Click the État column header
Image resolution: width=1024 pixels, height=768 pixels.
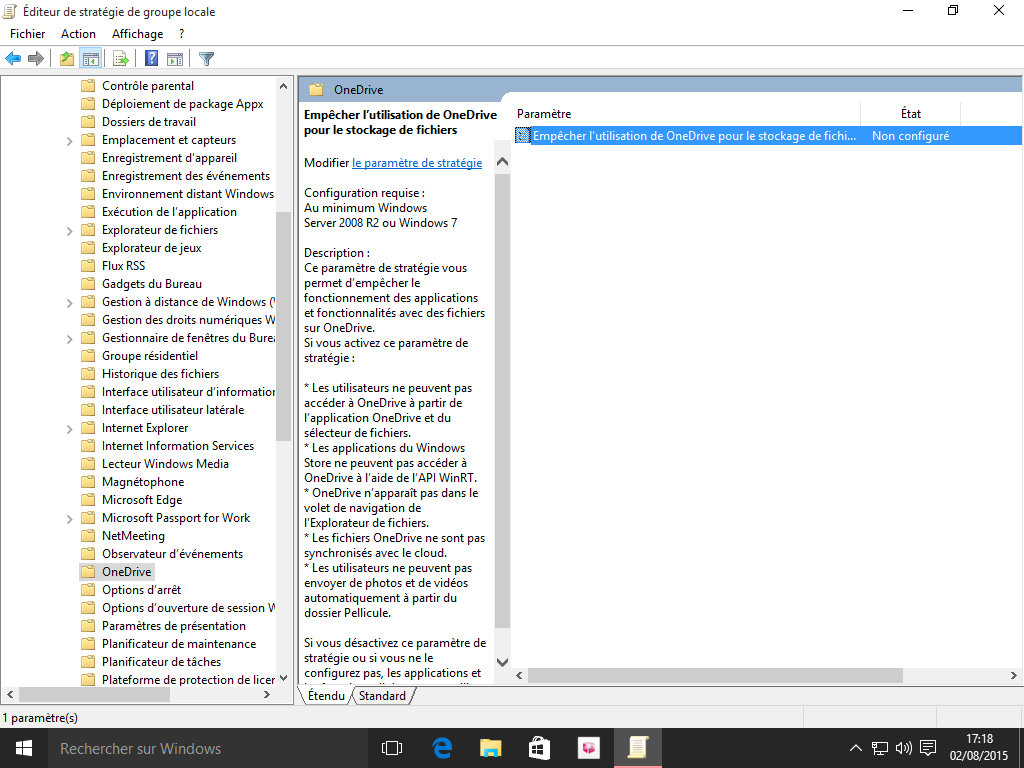click(910, 114)
